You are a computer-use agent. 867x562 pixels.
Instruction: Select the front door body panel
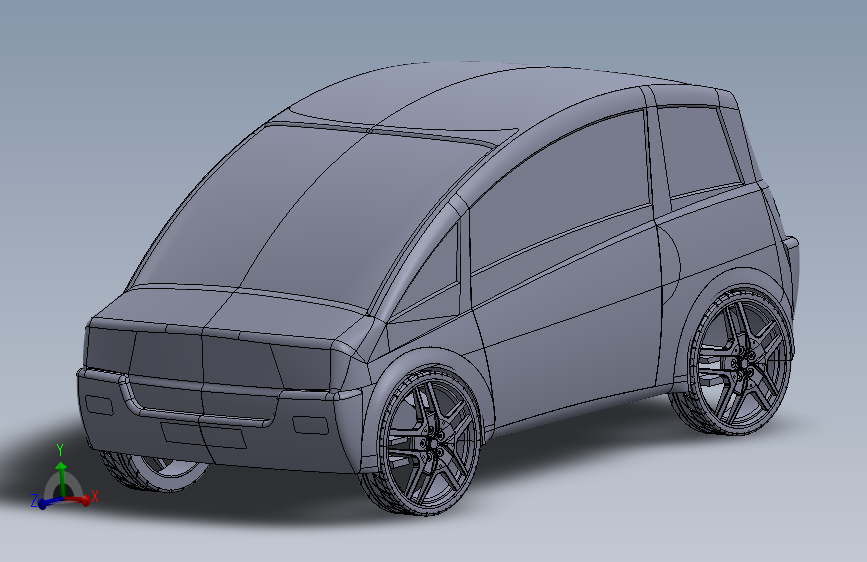click(570, 326)
